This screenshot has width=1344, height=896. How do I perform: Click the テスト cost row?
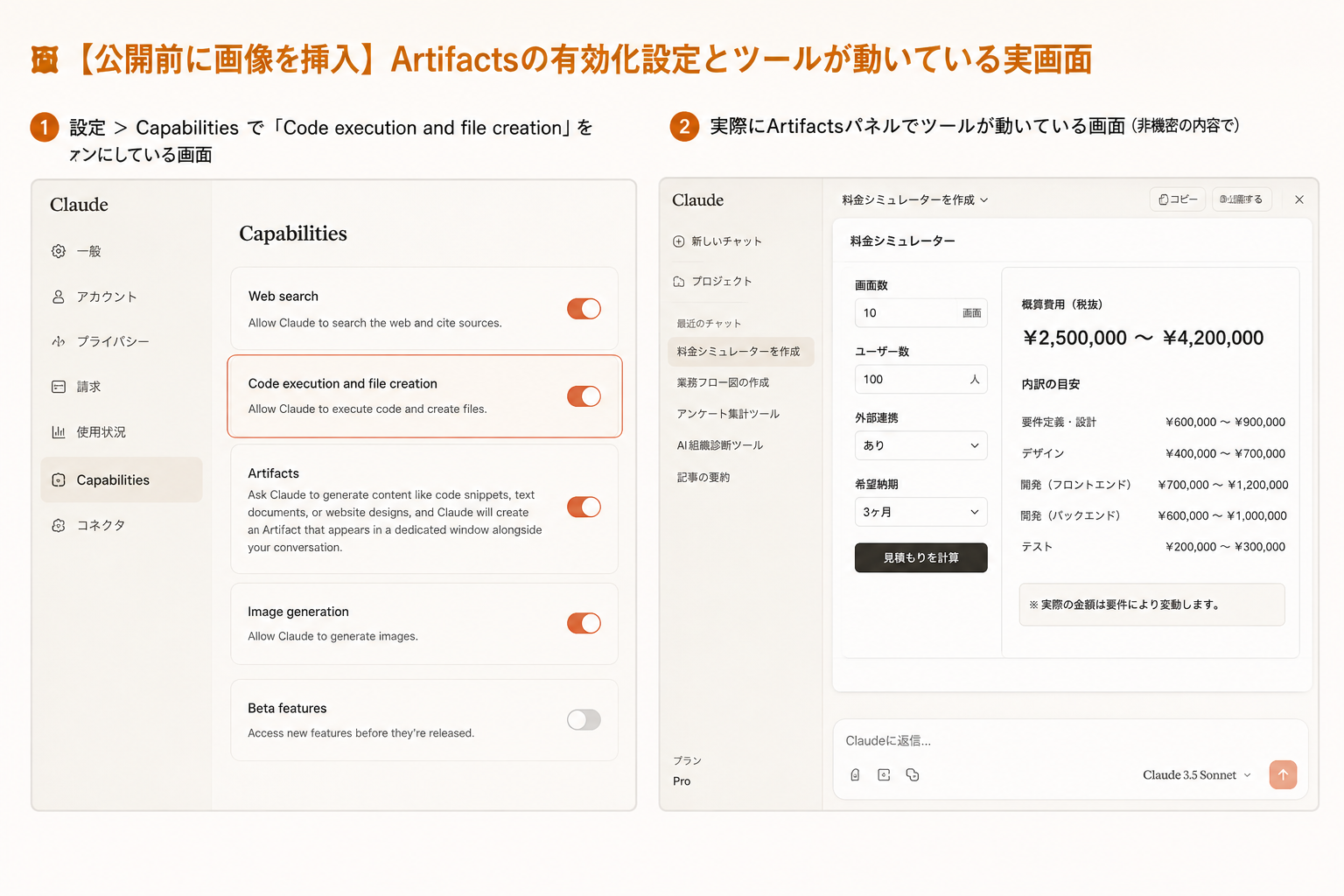pos(1153,547)
